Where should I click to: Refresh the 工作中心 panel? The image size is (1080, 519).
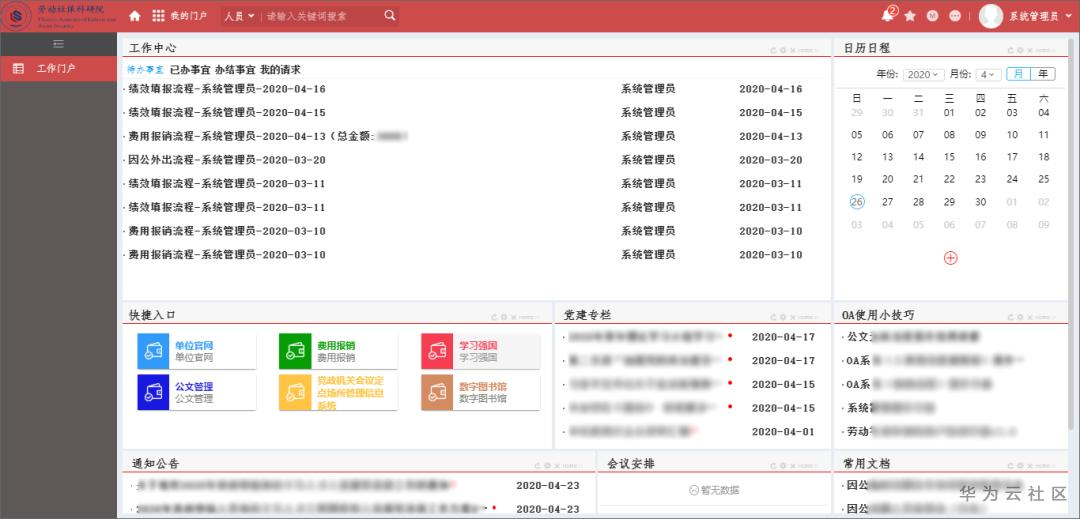pos(773,50)
